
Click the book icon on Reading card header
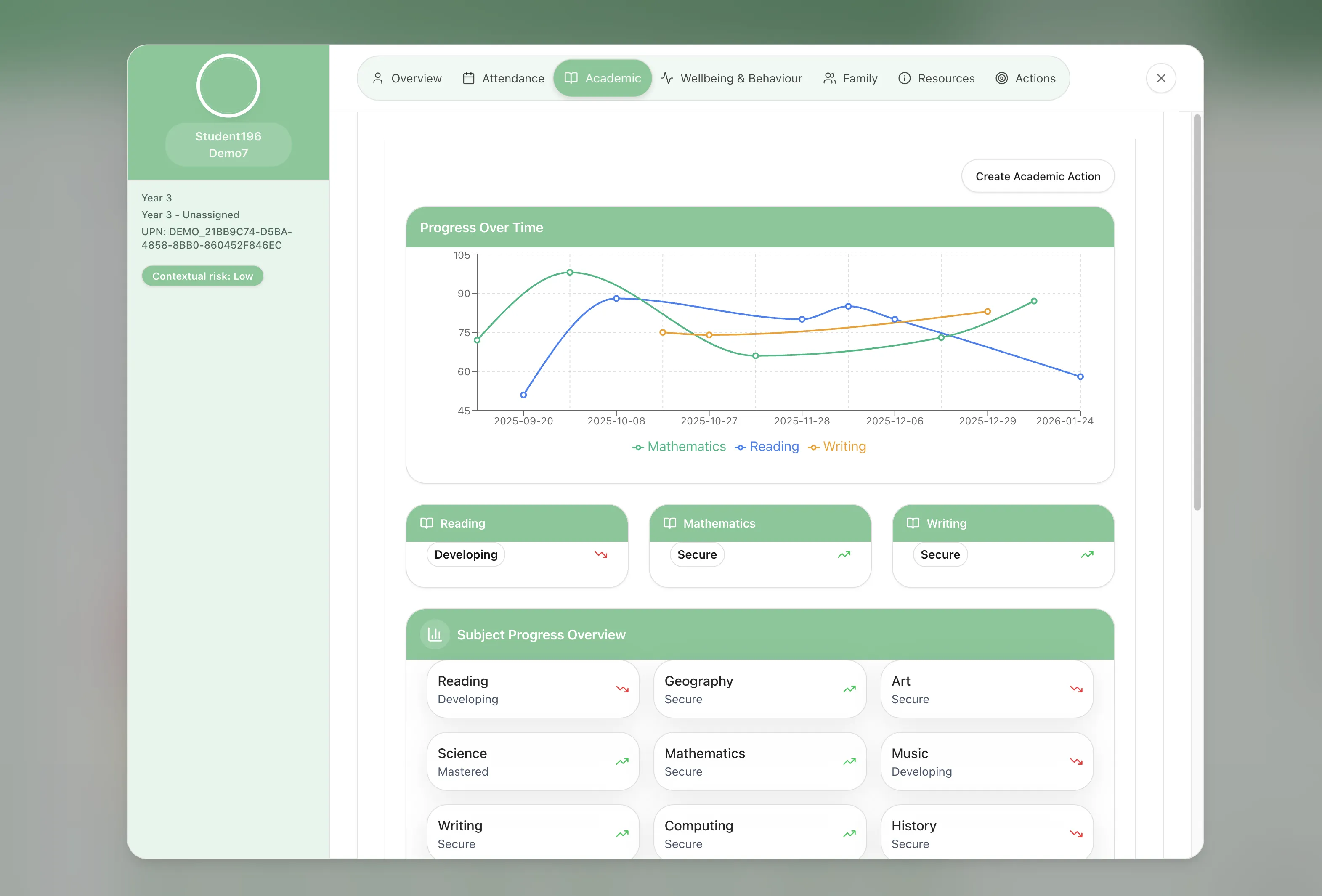click(427, 523)
